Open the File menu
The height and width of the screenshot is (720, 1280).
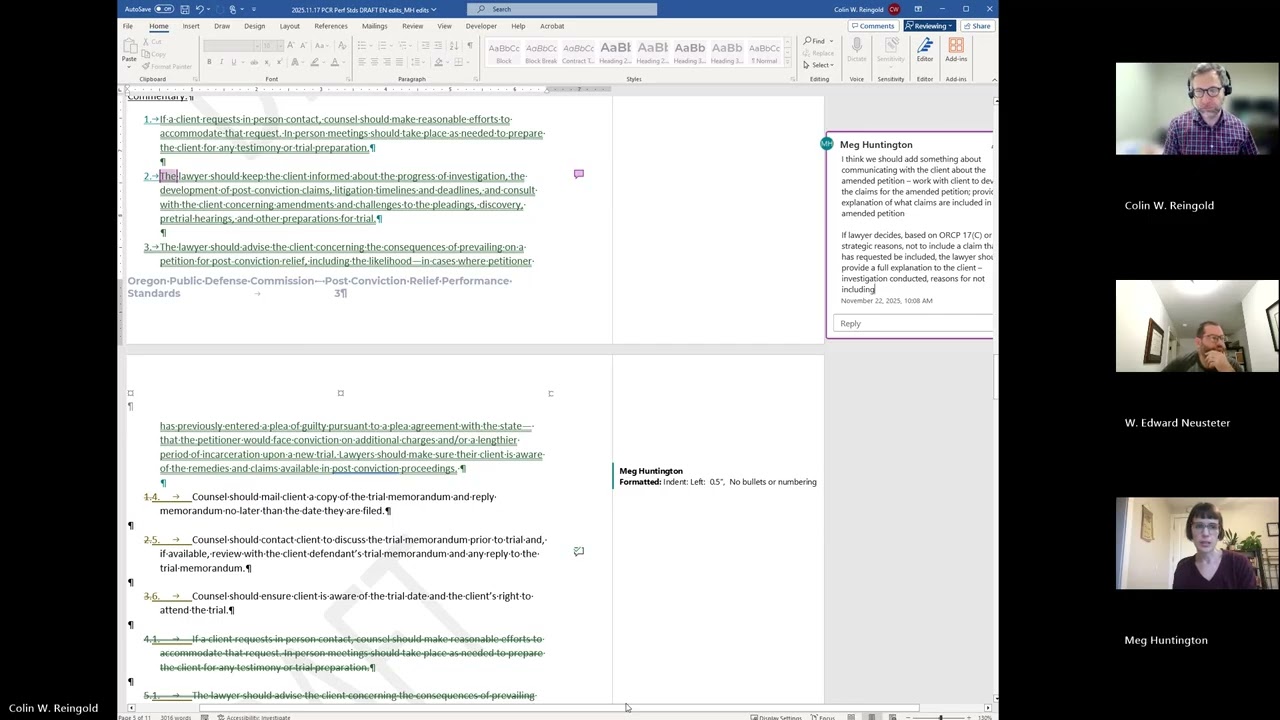pyautogui.click(x=128, y=26)
